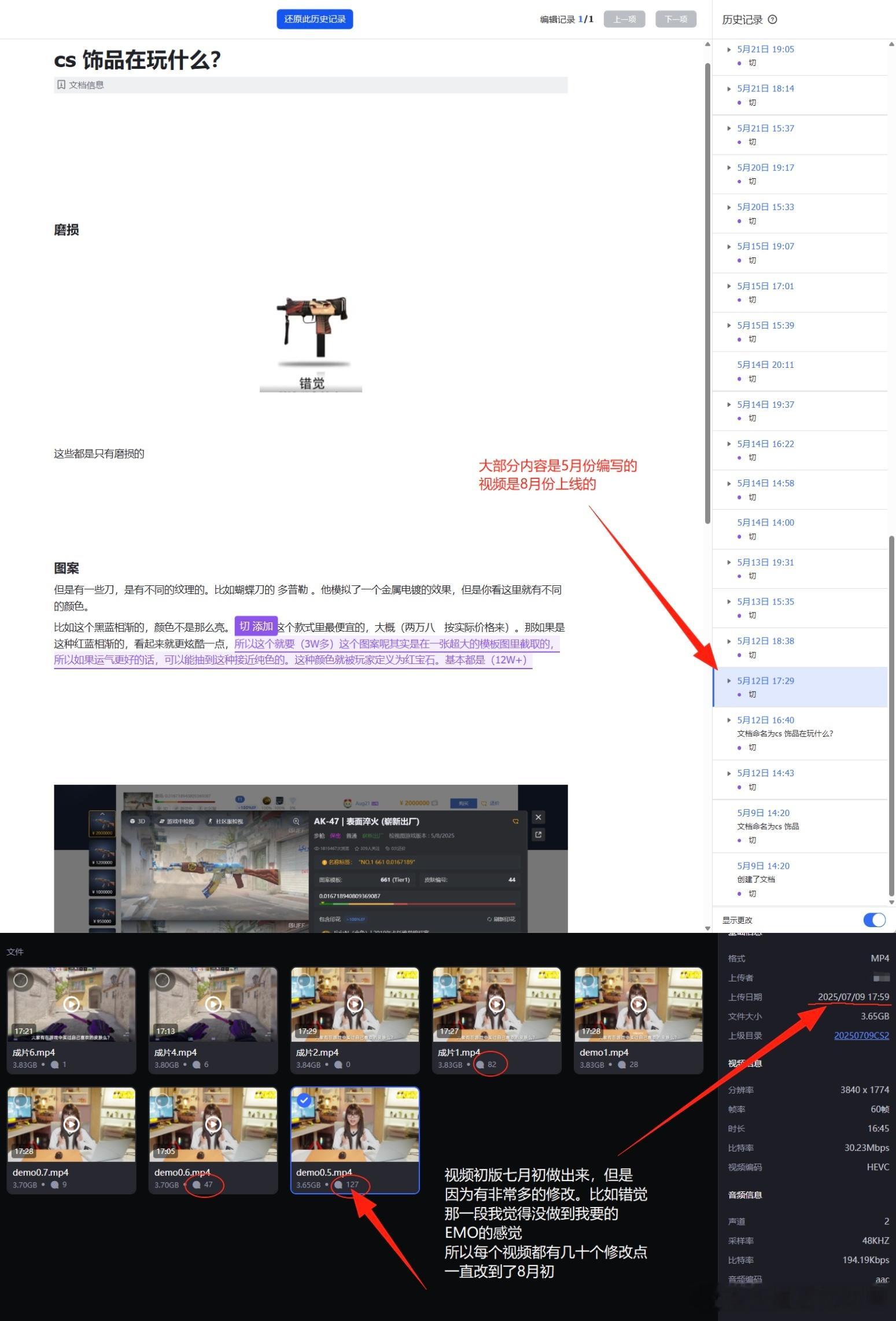This screenshot has width=896, height=1321.
Task: Expand the 5月12日 17:29 history entry
Action: click(729, 681)
